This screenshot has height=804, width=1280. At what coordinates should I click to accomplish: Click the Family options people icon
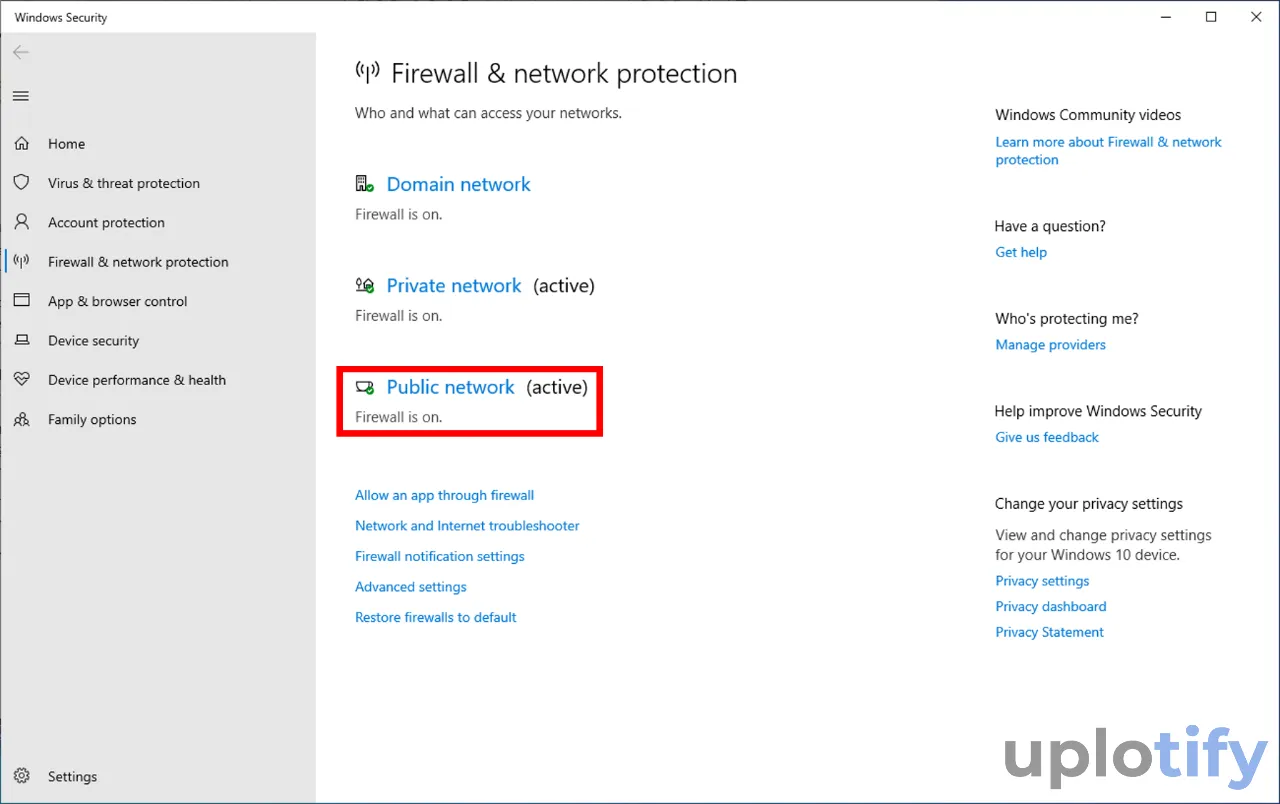point(22,420)
